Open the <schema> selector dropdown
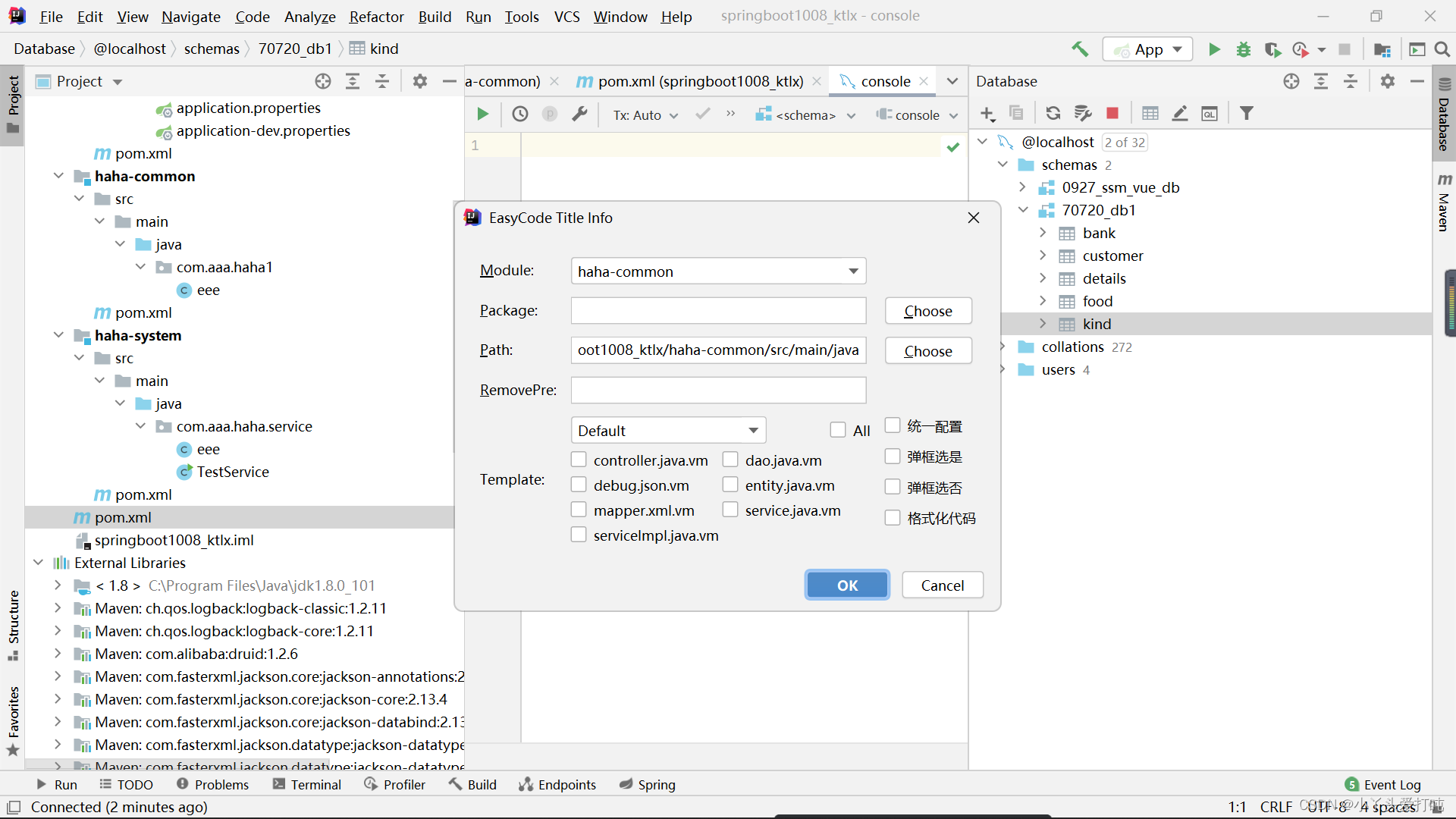 click(x=805, y=115)
